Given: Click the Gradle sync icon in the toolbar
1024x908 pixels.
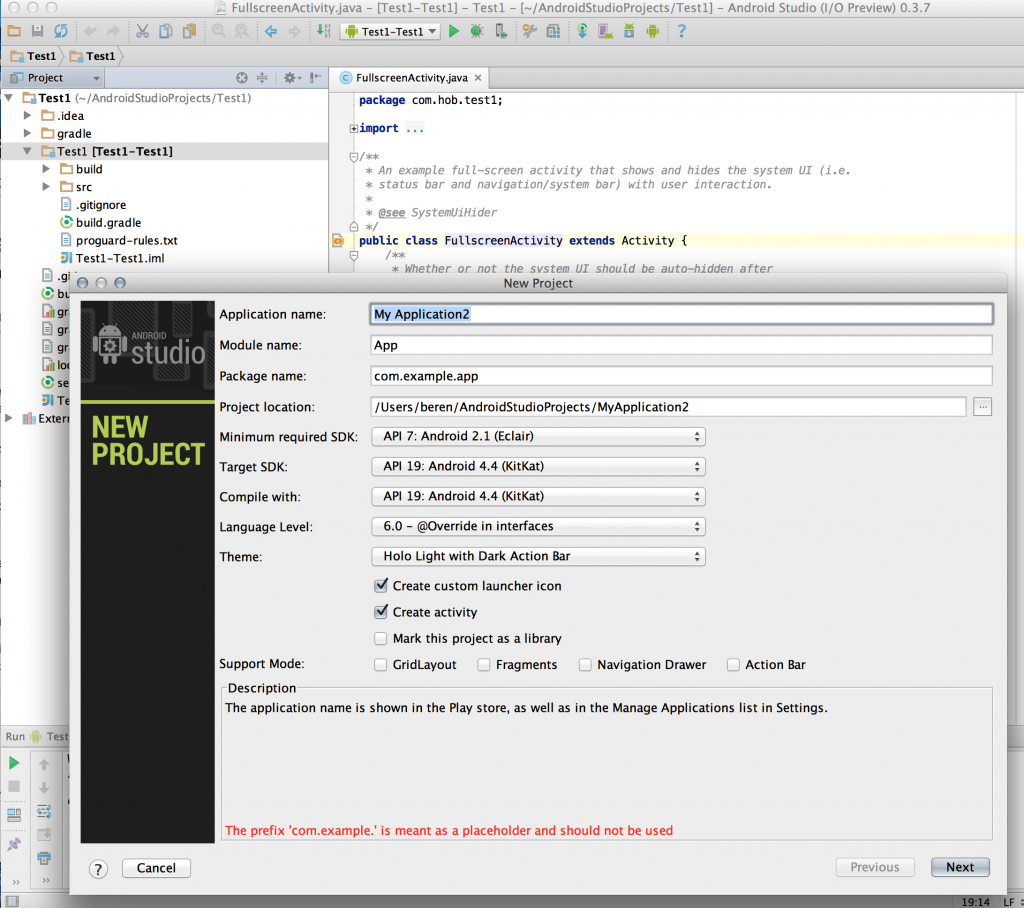Looking at the screenshot, I should (x=582, y=31).
